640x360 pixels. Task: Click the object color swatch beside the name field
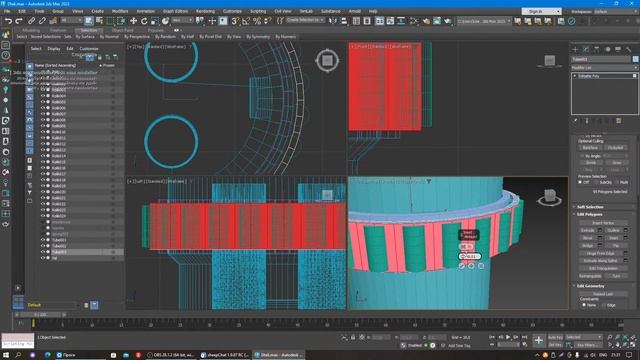pyautogui.click(x=635, y=60)
